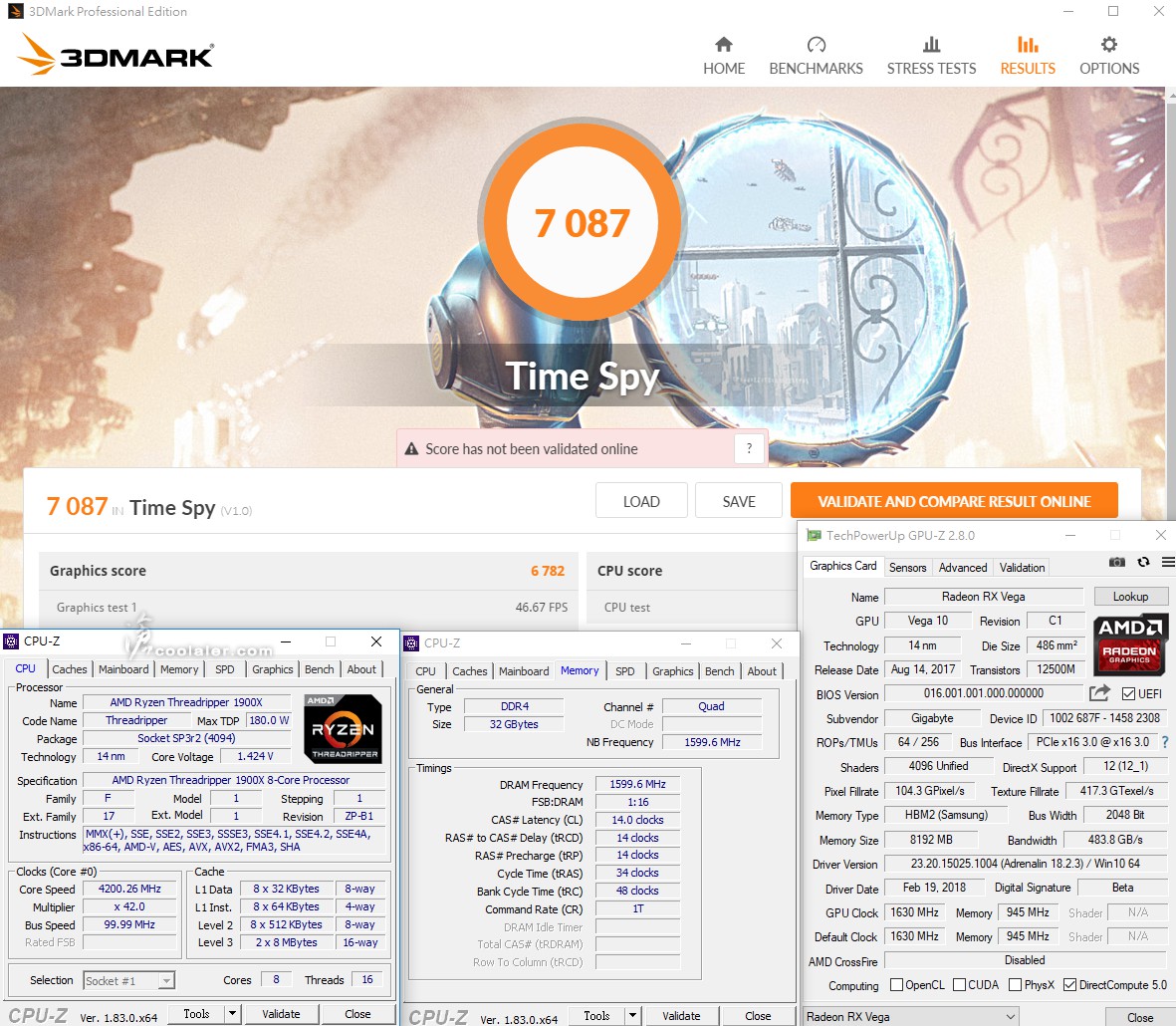Viewport: 1176px width, 1026px height.
Task: Click the Core Speed value field
Action: pyautogui.click(x=129, y=889)
